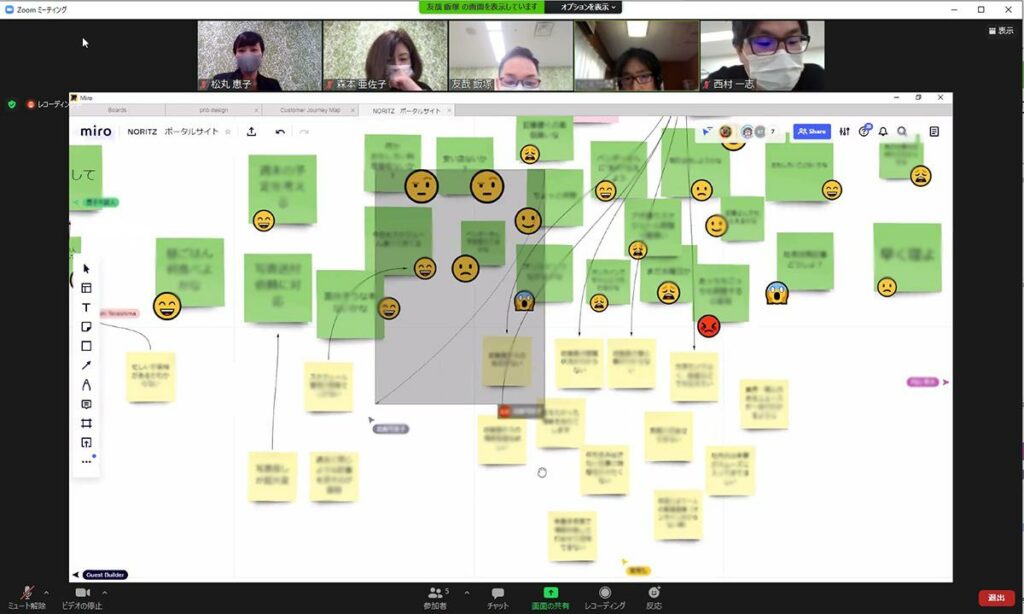Open the board settings sliders icon
Image resolution: width=1024 pixels, height=614 pixels.
[844, 131]
